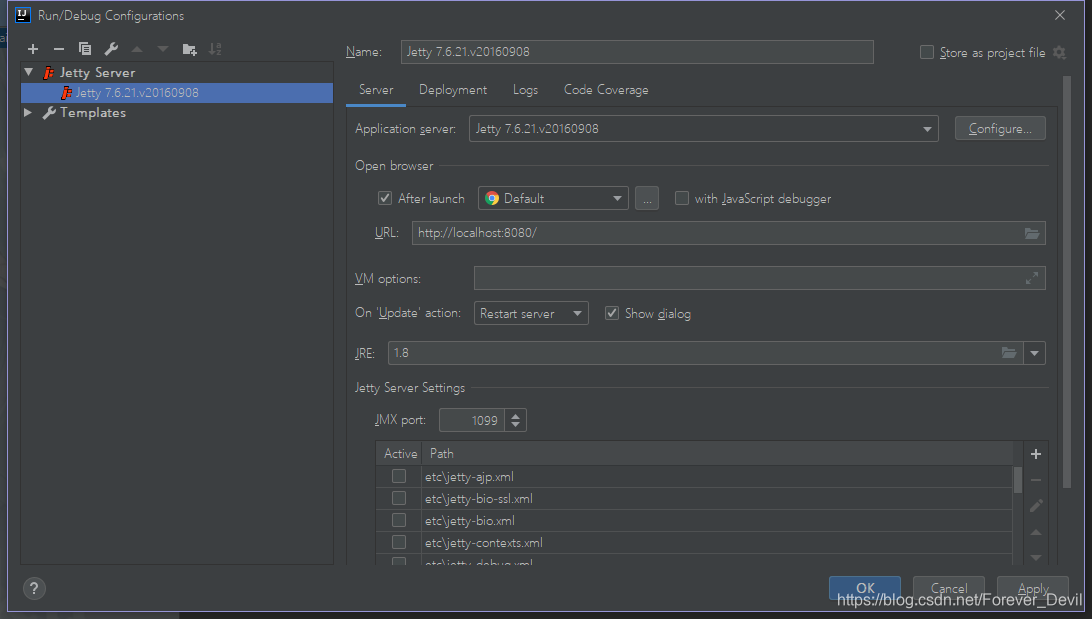Switch to Deployment tab
The width and height of the screenshot is (1092, 619).
pyautogui.click(x=453, y=90)
